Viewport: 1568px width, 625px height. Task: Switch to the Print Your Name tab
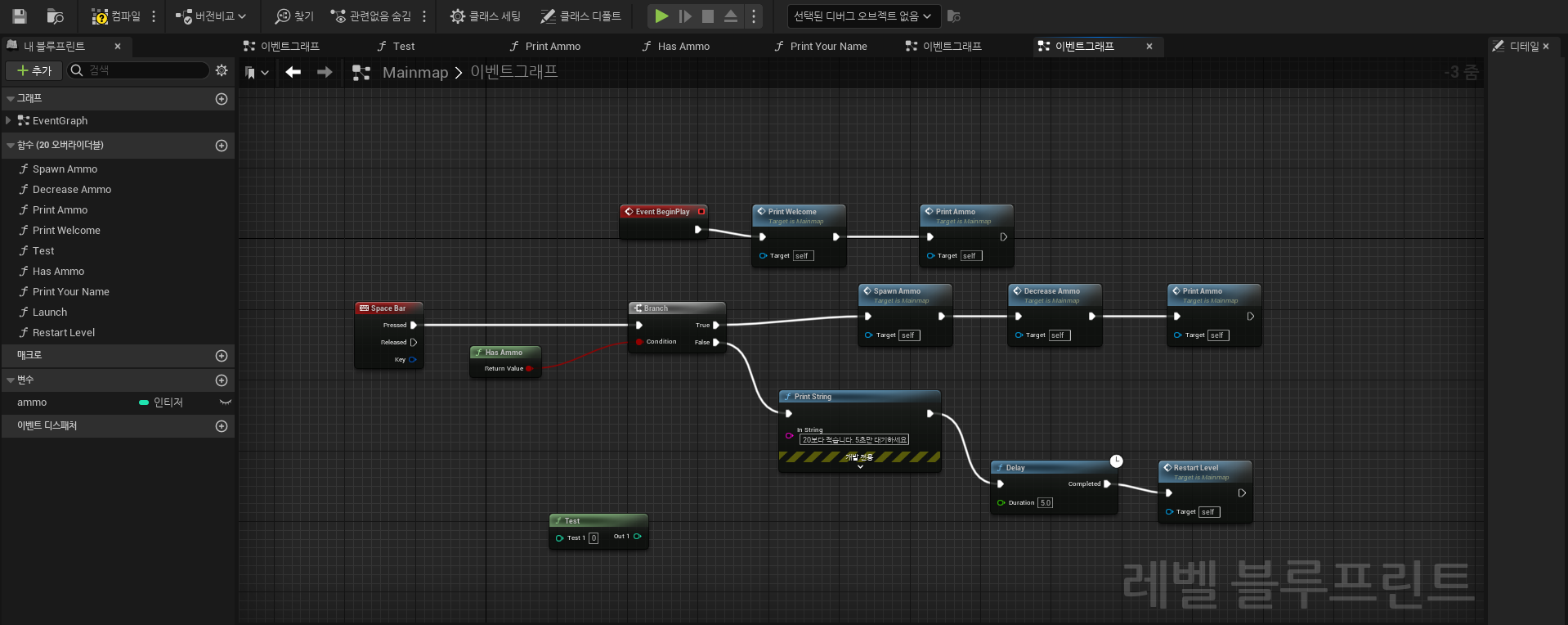point(821,46)
